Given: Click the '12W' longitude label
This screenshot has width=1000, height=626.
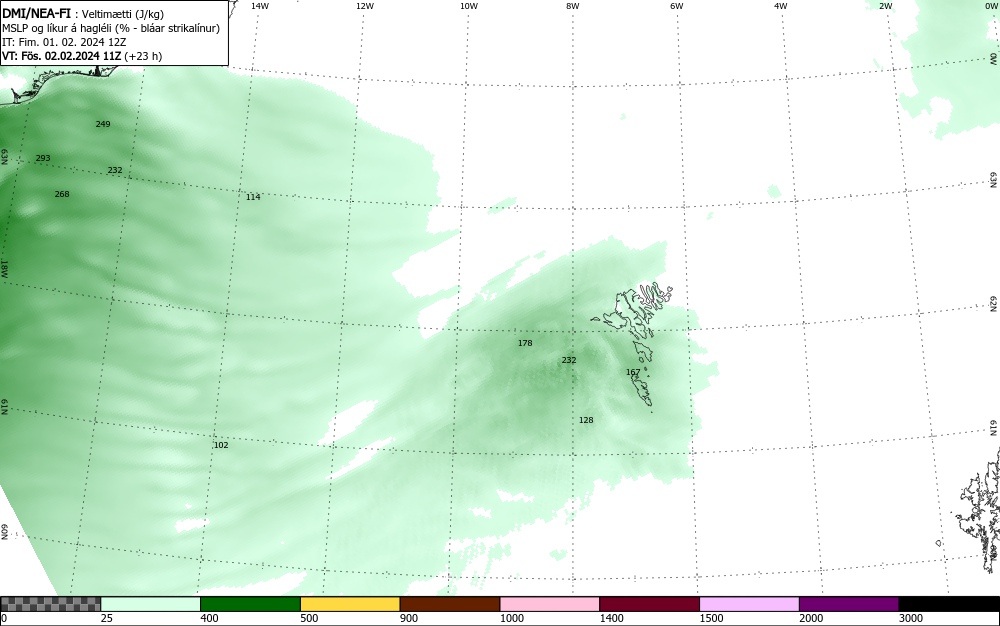Looking at the screenshot, I should [x=364, y=6].
